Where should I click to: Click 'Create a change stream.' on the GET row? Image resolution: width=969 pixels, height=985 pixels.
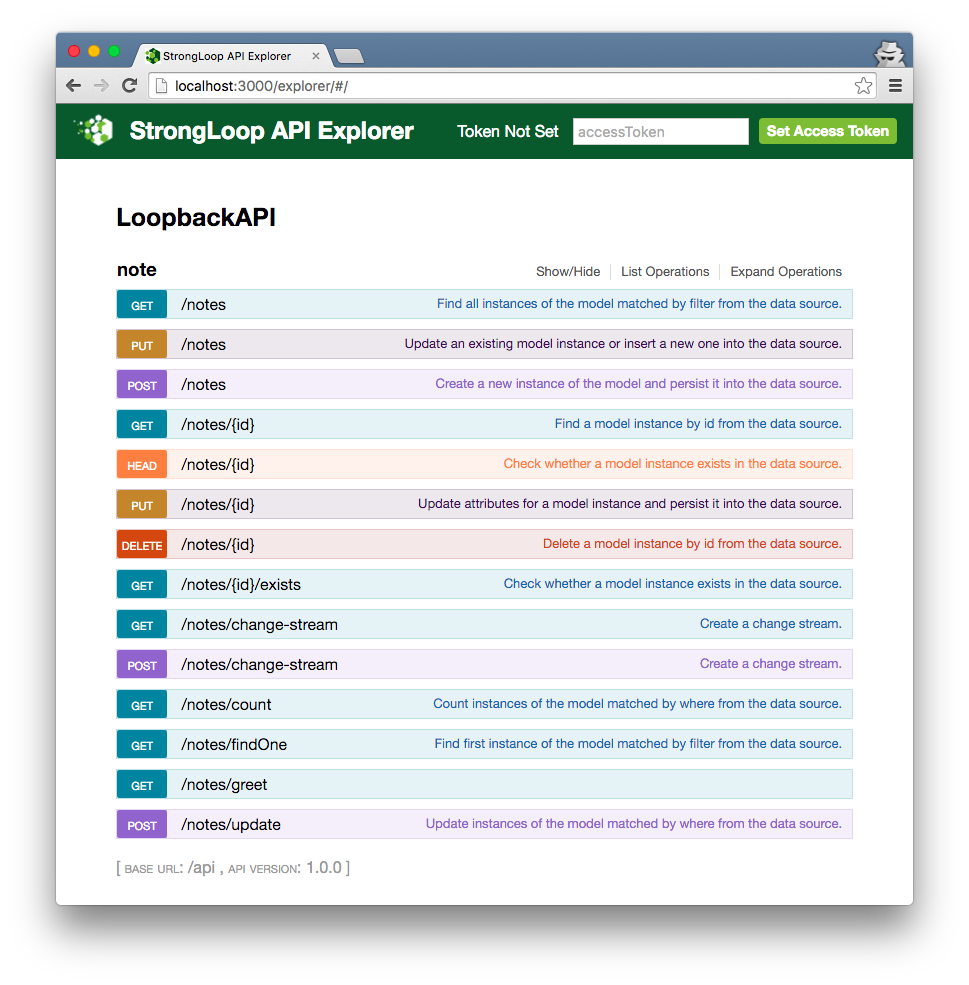tap(771, 623)
